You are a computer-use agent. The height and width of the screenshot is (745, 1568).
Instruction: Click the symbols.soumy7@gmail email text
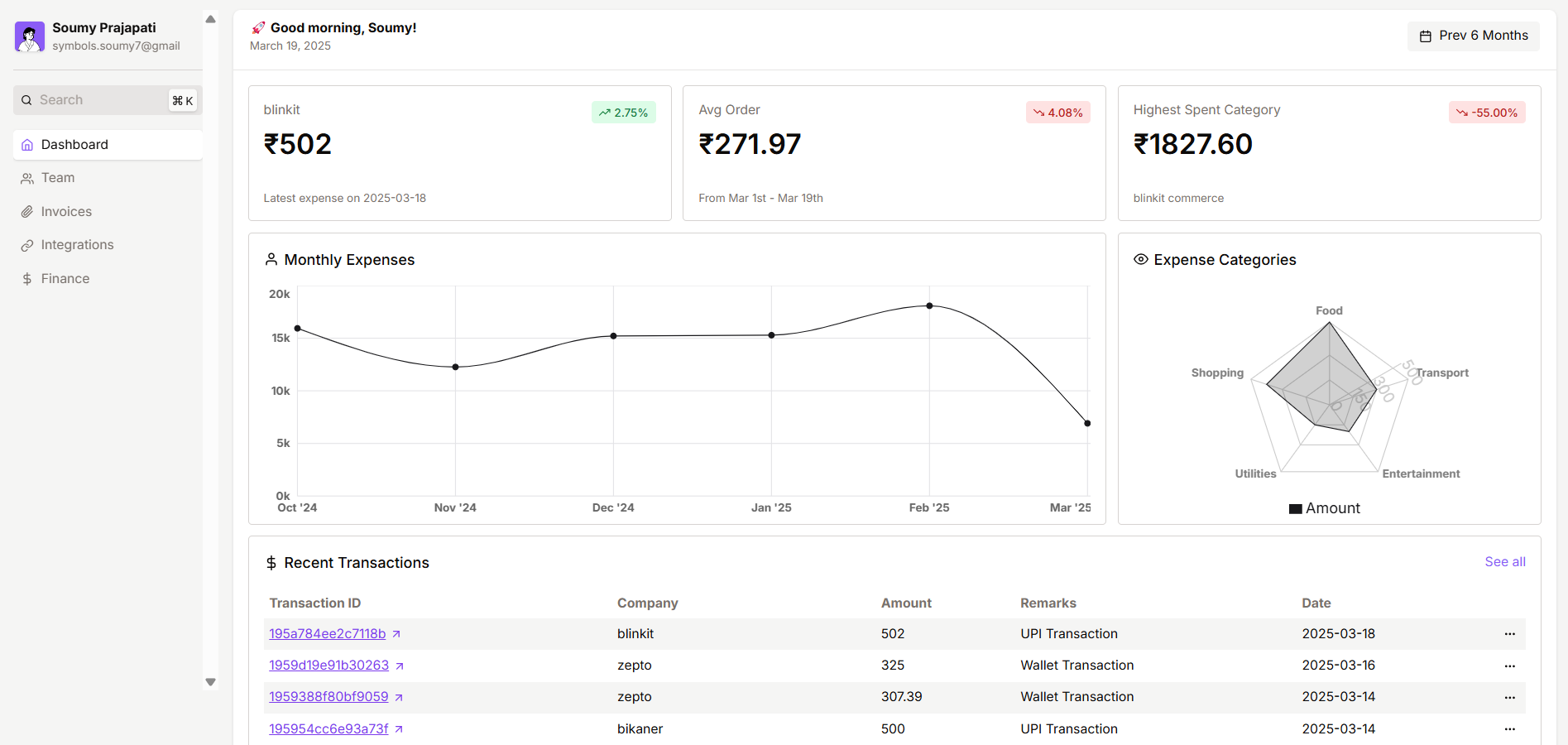[116, 46]
